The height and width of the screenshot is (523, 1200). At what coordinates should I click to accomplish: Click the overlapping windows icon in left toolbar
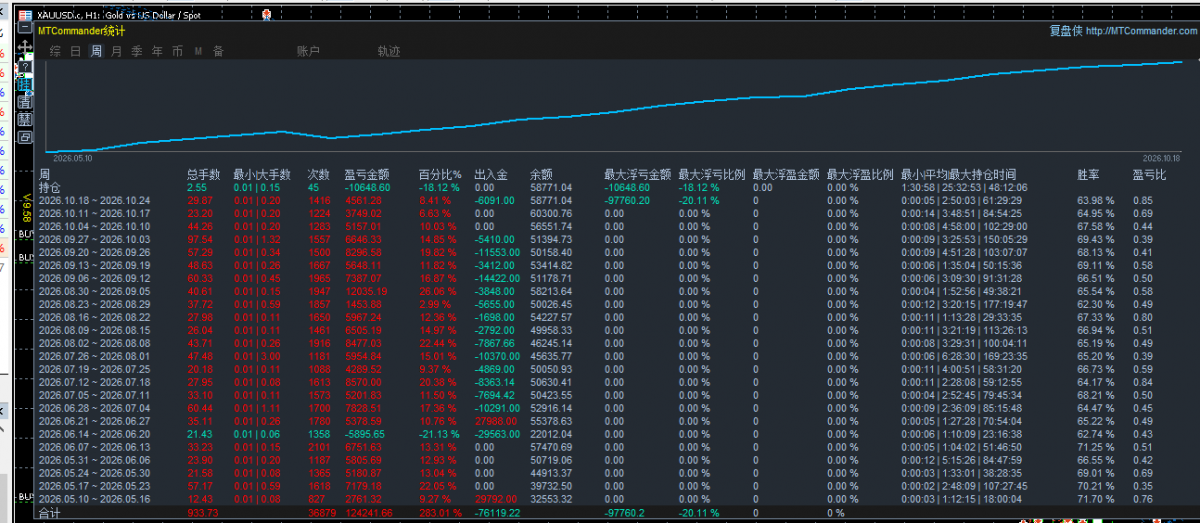pyautogui.click(x=25, y=137)
